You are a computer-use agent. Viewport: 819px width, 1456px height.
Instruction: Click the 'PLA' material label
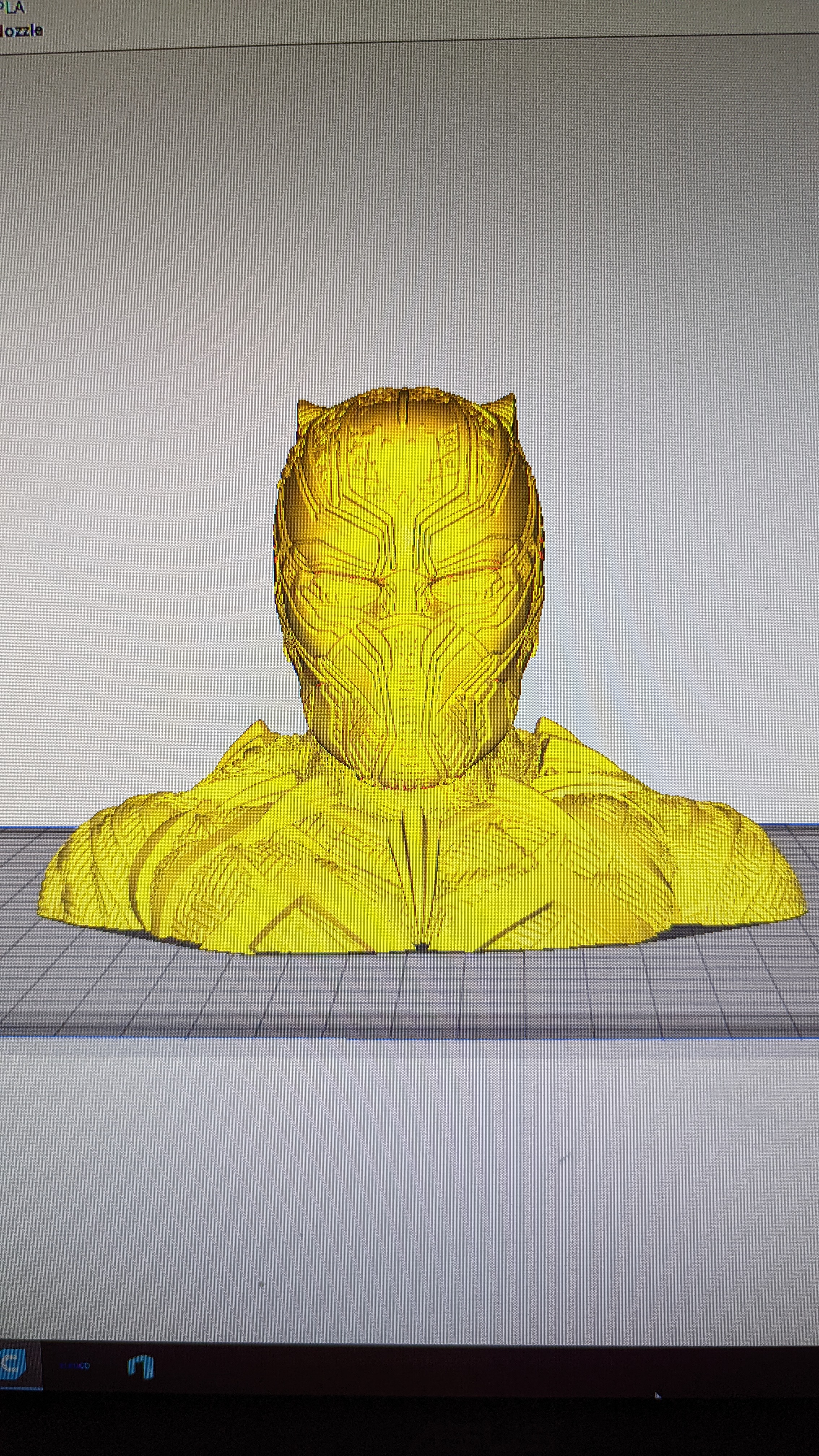click(x=12, y=8)
